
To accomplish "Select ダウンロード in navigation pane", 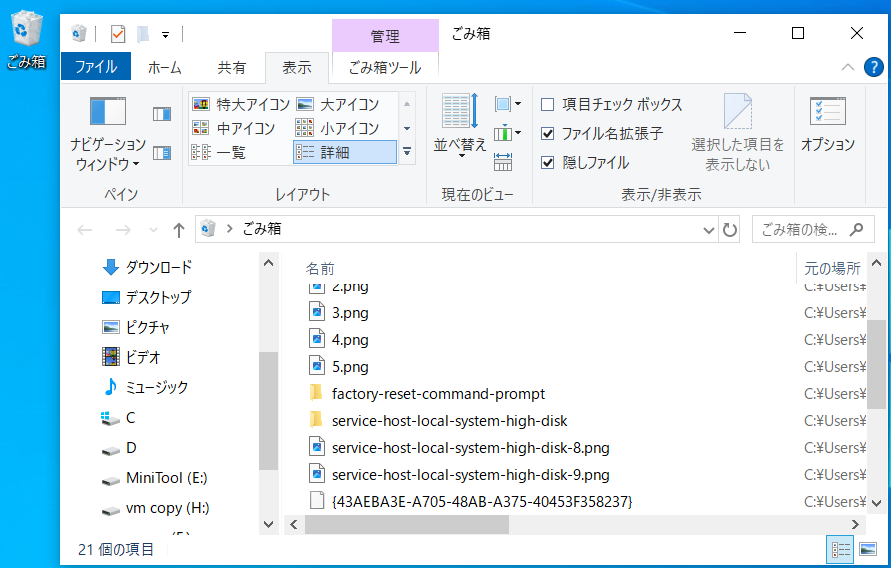I will pyautogui.click(x=148, y=267).
